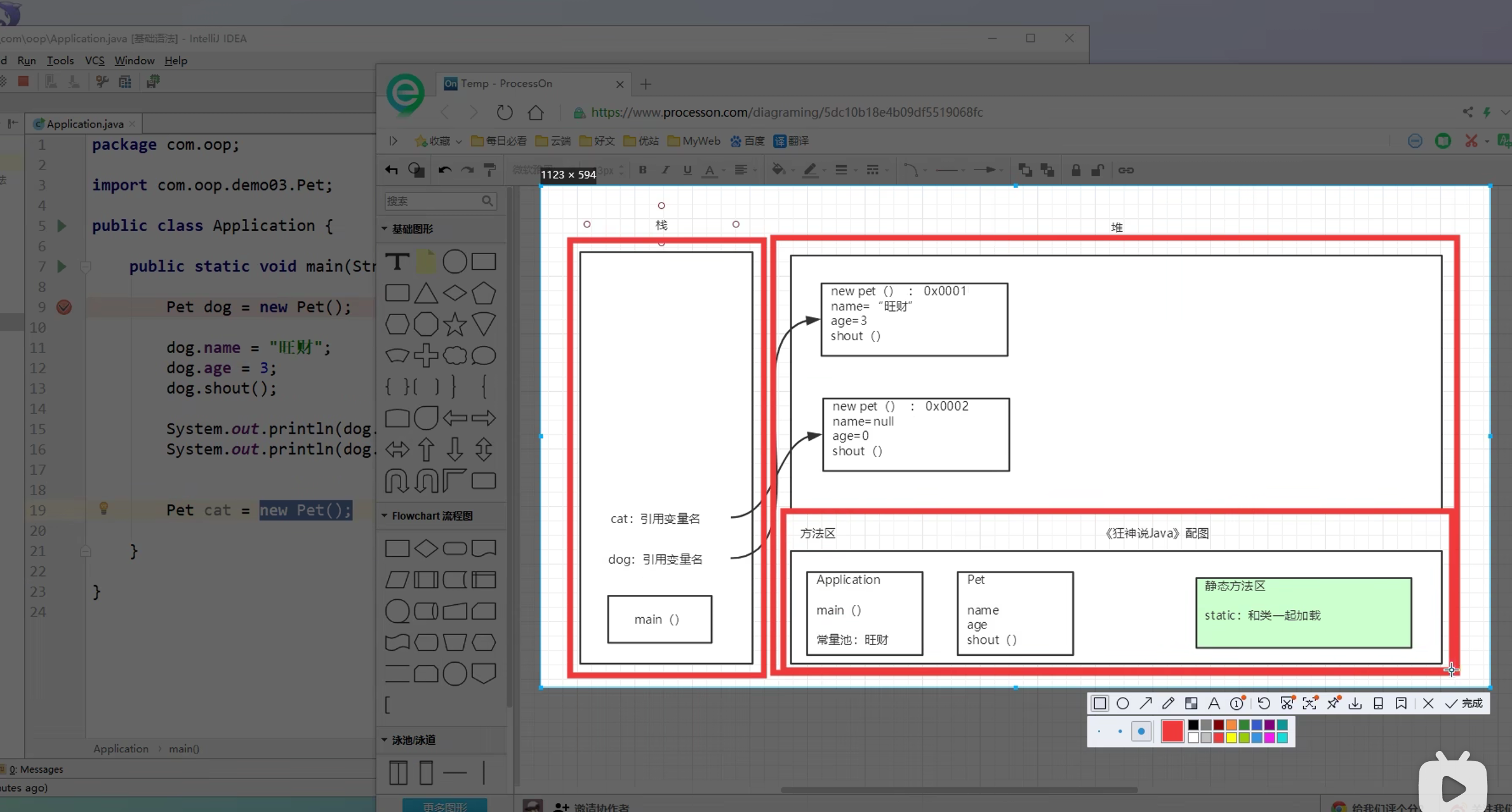Switch to the Application.java tab
The height and width of the screenshot is (812, 1512).
[x=84, y=124]
